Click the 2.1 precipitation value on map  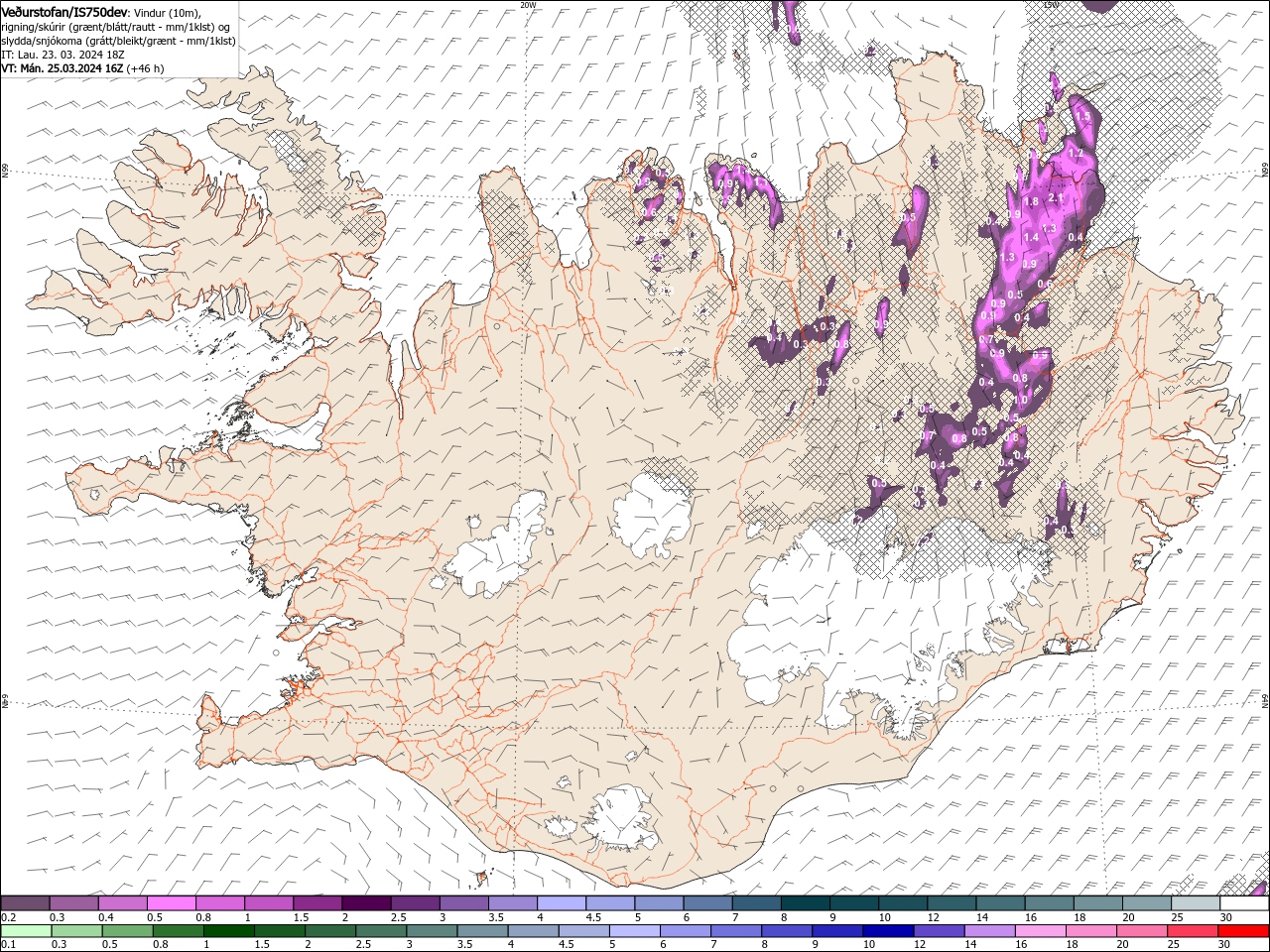tap(1056, 197)
